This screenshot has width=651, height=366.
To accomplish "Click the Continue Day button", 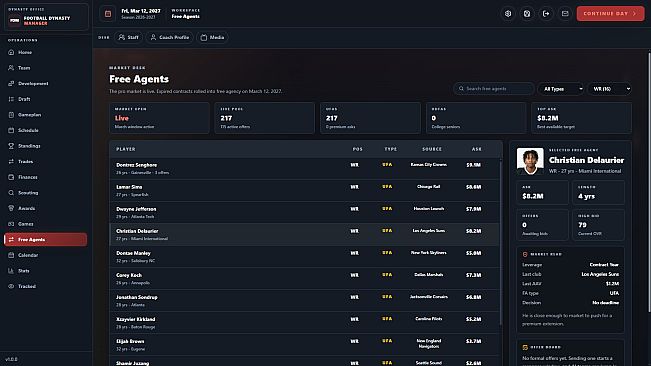I will 610,14.
